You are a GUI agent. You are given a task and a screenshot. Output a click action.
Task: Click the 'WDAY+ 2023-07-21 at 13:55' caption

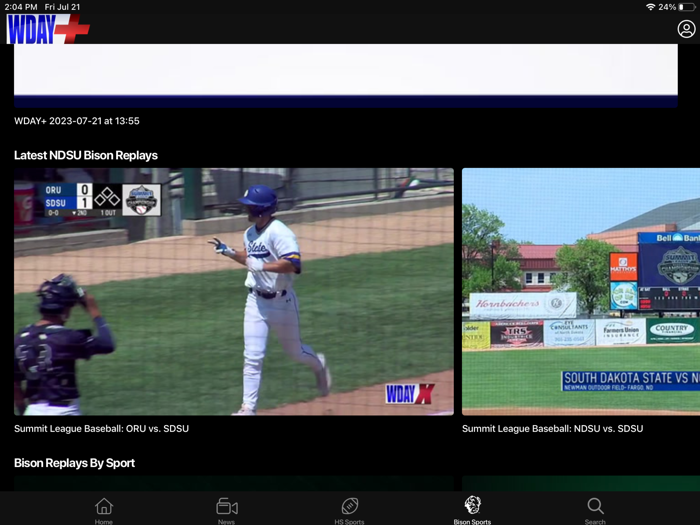[77, 121]
